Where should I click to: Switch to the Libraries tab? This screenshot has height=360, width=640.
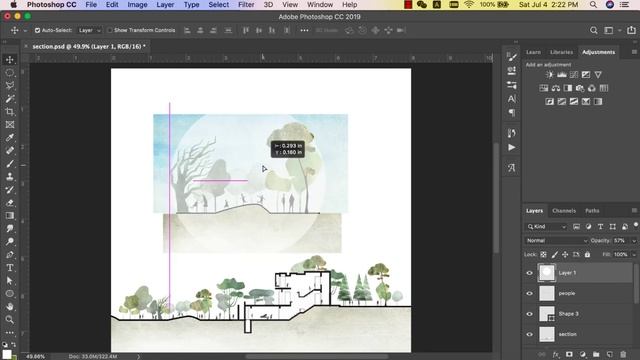pyautogui.click(x=561, y=52)
